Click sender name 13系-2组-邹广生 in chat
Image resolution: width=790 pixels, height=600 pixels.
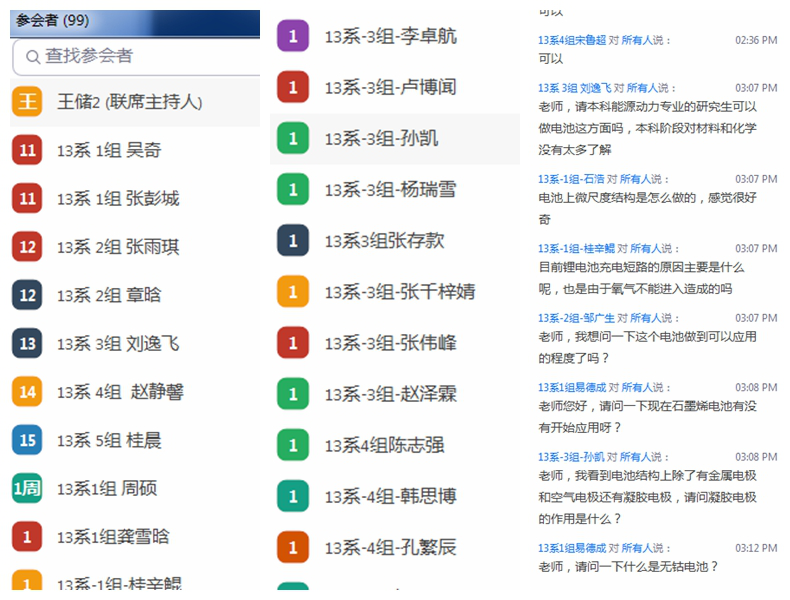point(576,318)
